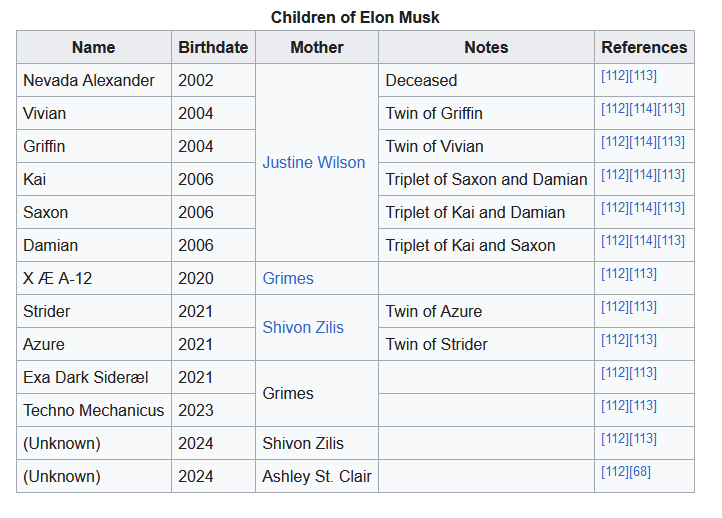
Task: Click reference [113] in Kai's row
Action: coord(671,174)
